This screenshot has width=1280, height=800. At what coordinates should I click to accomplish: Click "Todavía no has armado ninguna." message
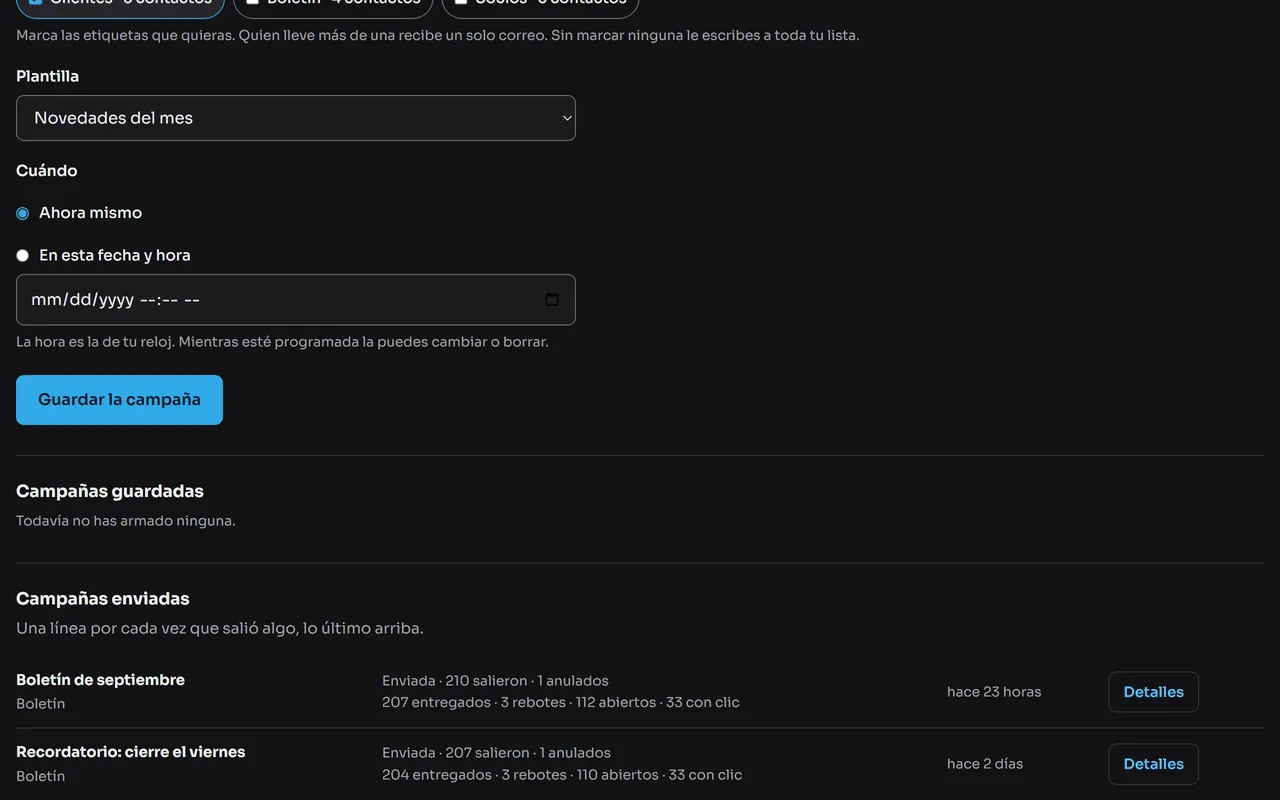click(x=126, y=521)
